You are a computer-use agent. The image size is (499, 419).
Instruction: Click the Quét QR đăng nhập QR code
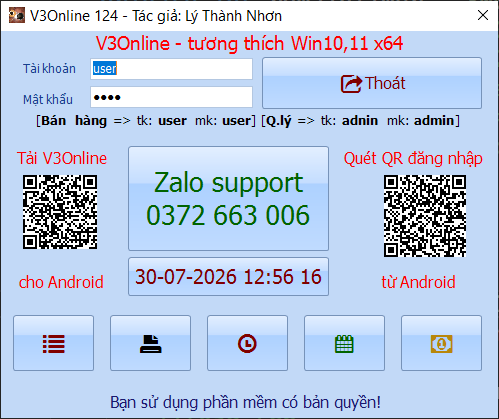(425, 216)
